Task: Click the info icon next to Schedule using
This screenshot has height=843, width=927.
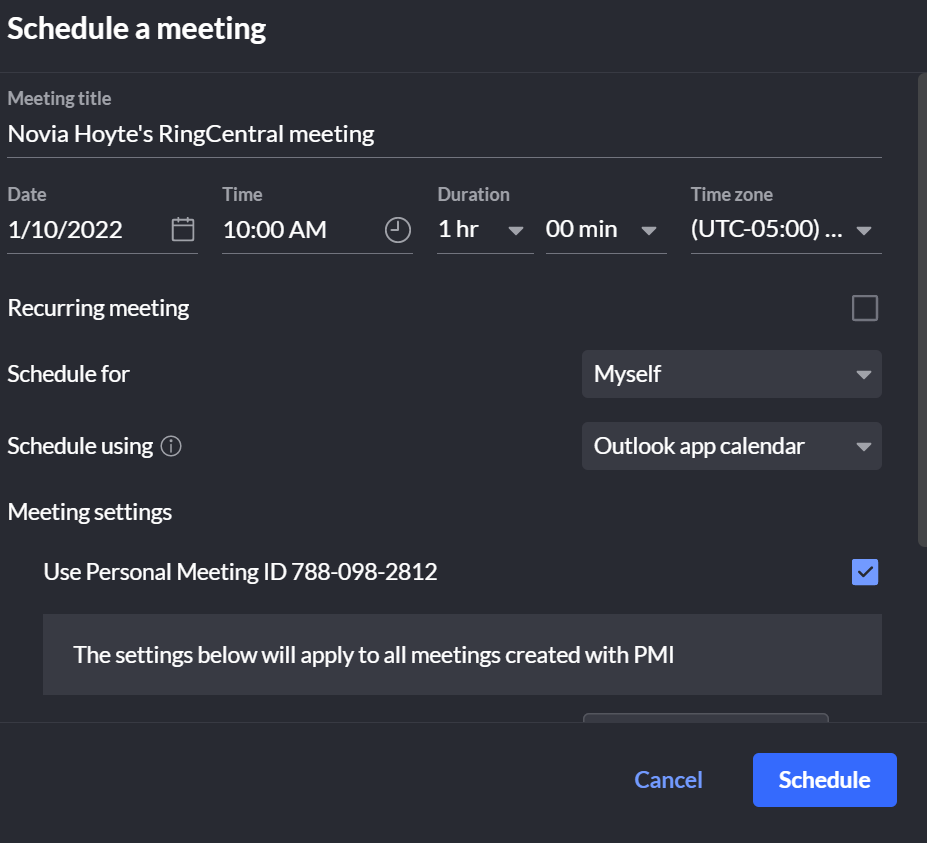Action: [x=171, y=446]
